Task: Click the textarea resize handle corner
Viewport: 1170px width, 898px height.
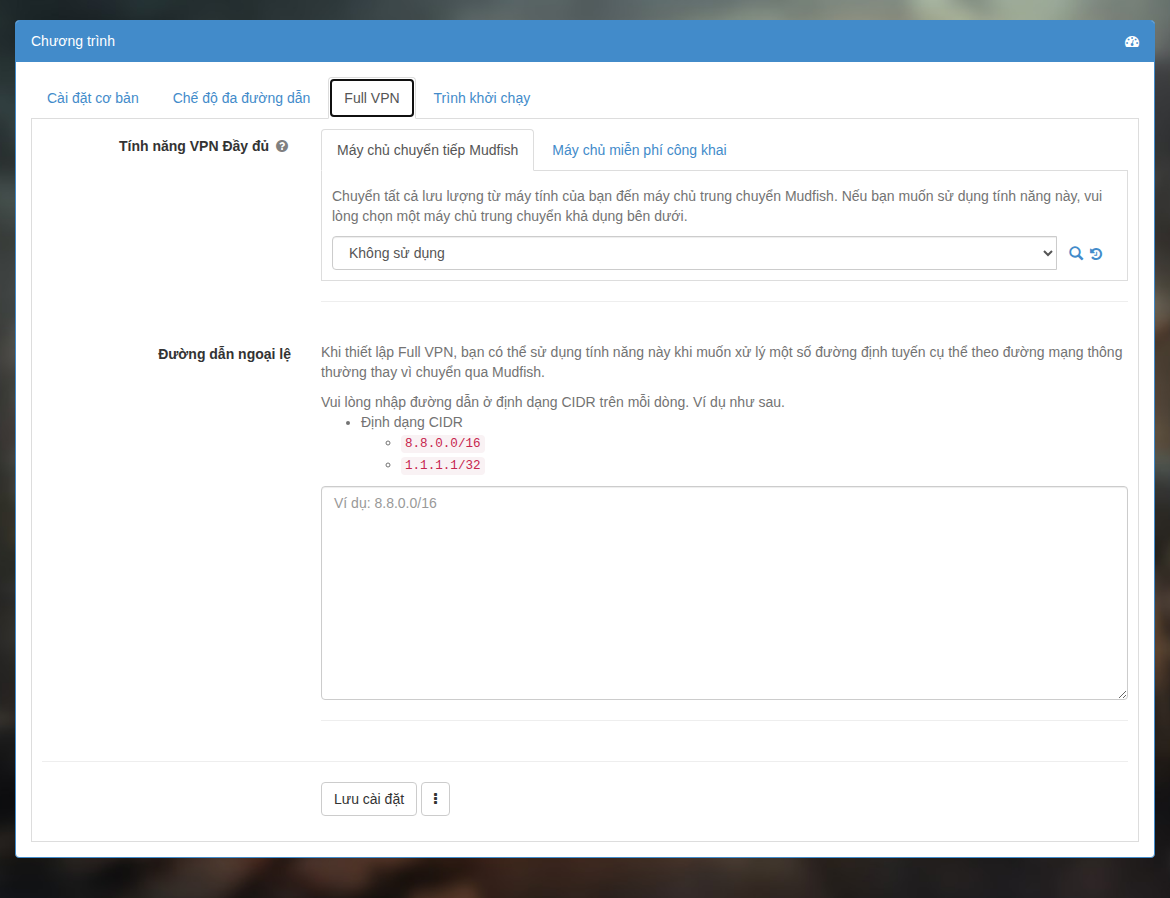Action: (x=1121, y=693)
